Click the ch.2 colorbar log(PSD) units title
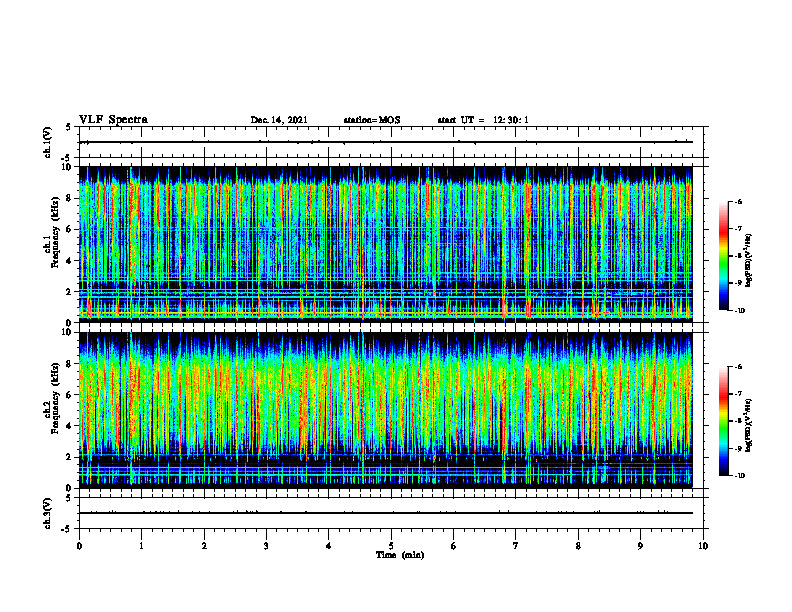Image resolution: width=792 pixels, height=612 pixels. pyautogui.click(x=749, y=425)
